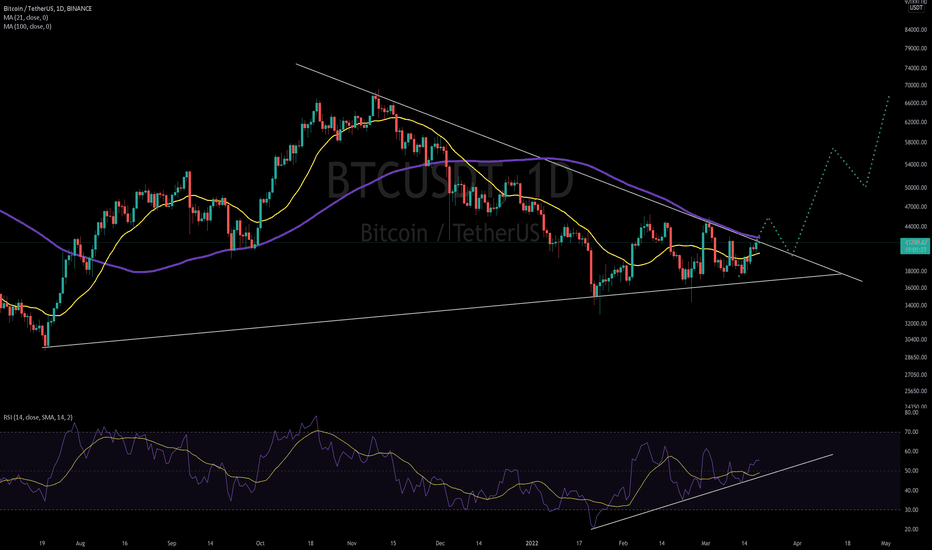This screenshot has height=550, width=932.
Task: Click the 84000.00 price axis label
Action: coord(915,30)
